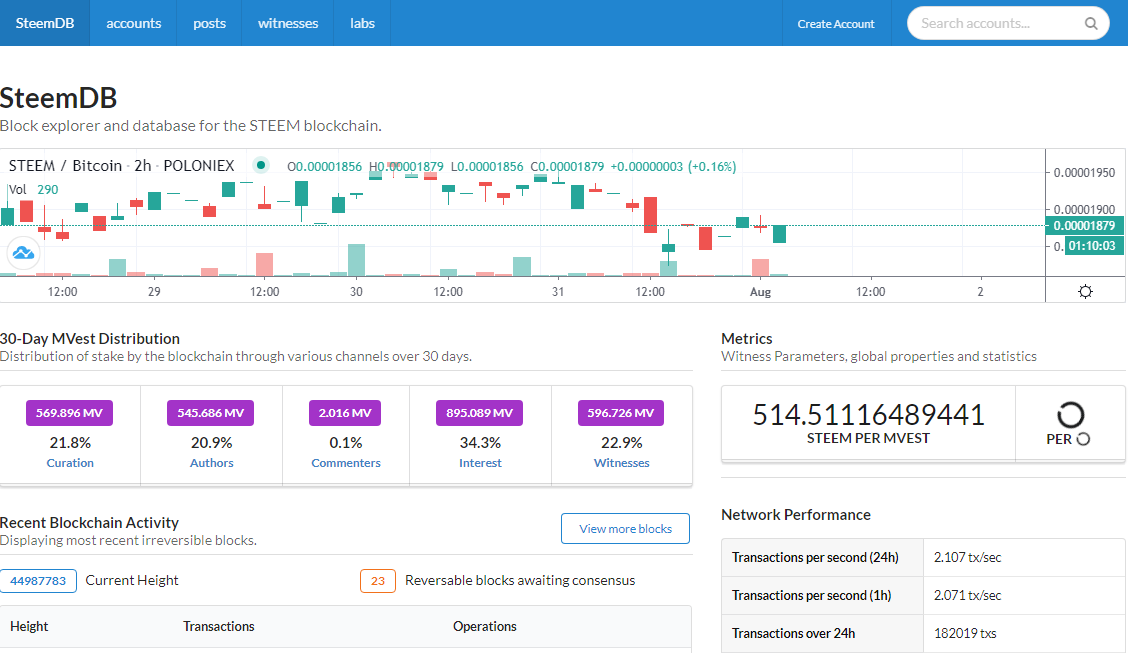Click the green market status dot

(x=261, y=165)
